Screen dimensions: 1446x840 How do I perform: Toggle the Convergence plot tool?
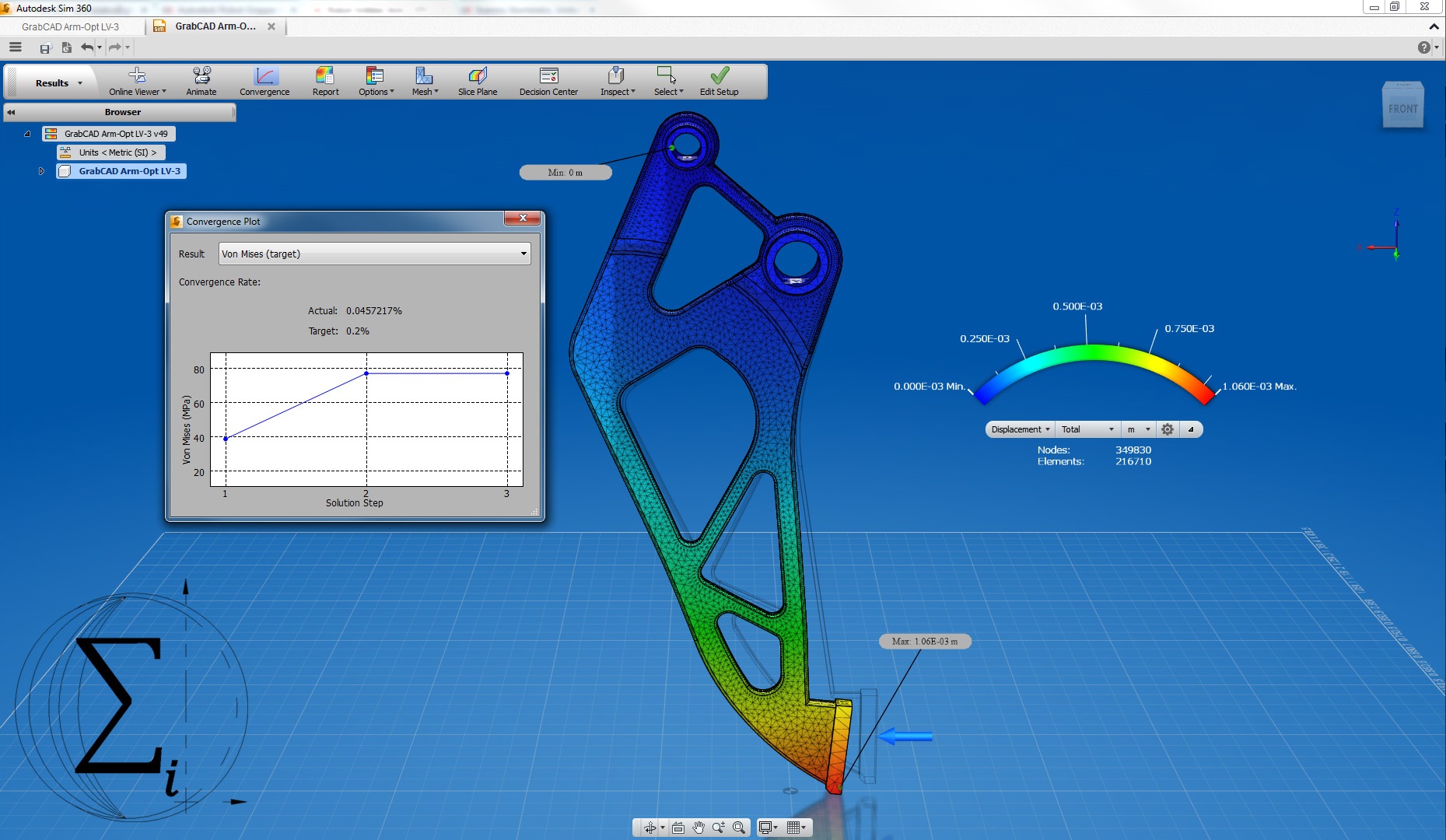[264, 82]
